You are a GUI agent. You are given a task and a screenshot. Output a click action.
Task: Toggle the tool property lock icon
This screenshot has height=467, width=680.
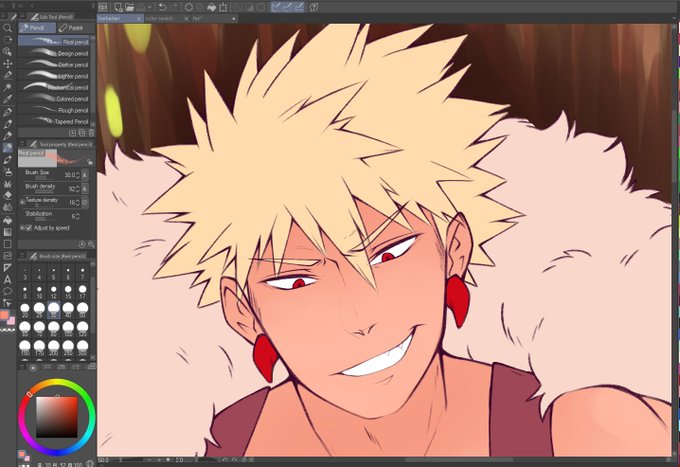coord(90,162)
